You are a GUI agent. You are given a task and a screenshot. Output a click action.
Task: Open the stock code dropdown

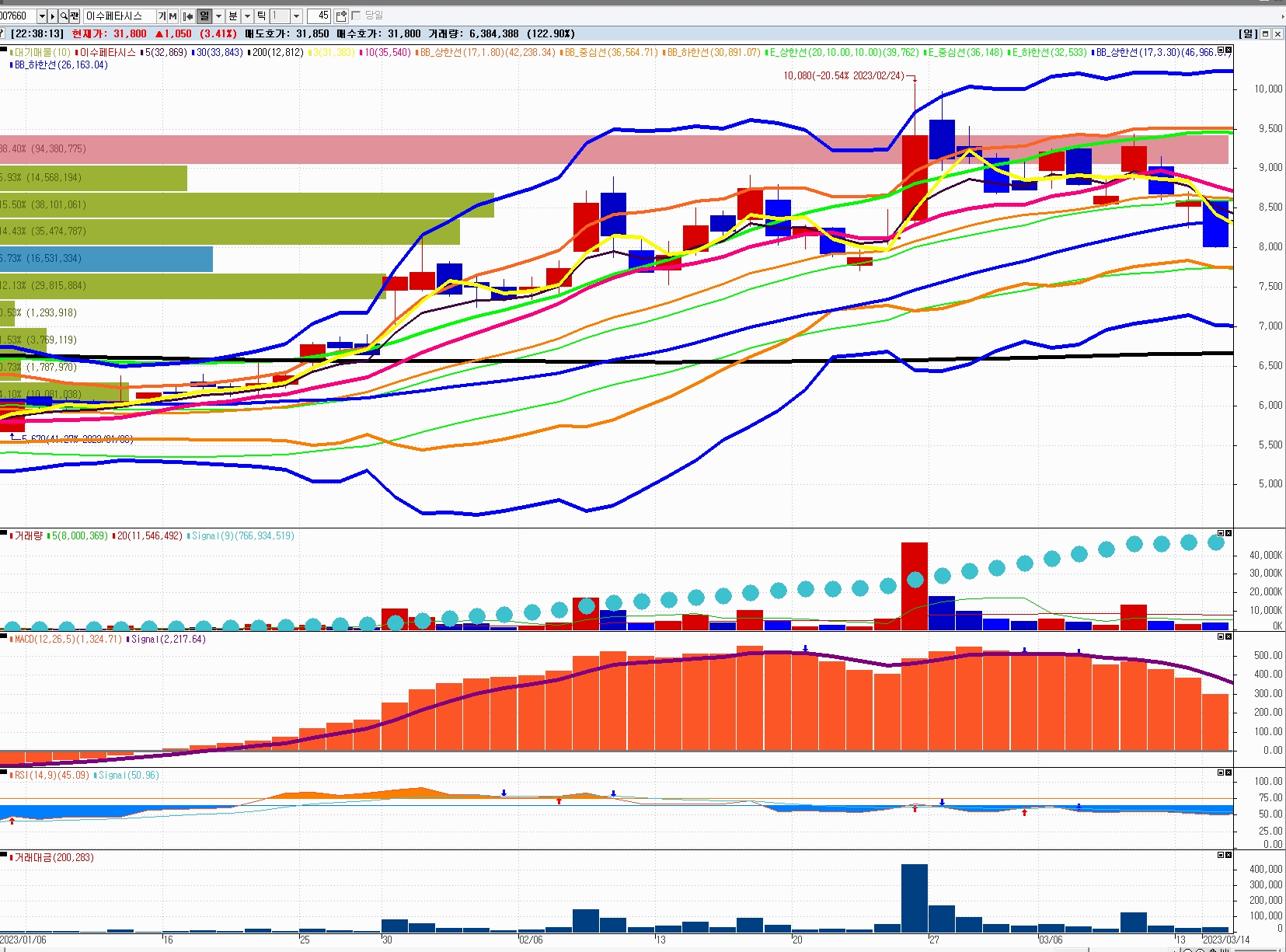coord(42,16)
